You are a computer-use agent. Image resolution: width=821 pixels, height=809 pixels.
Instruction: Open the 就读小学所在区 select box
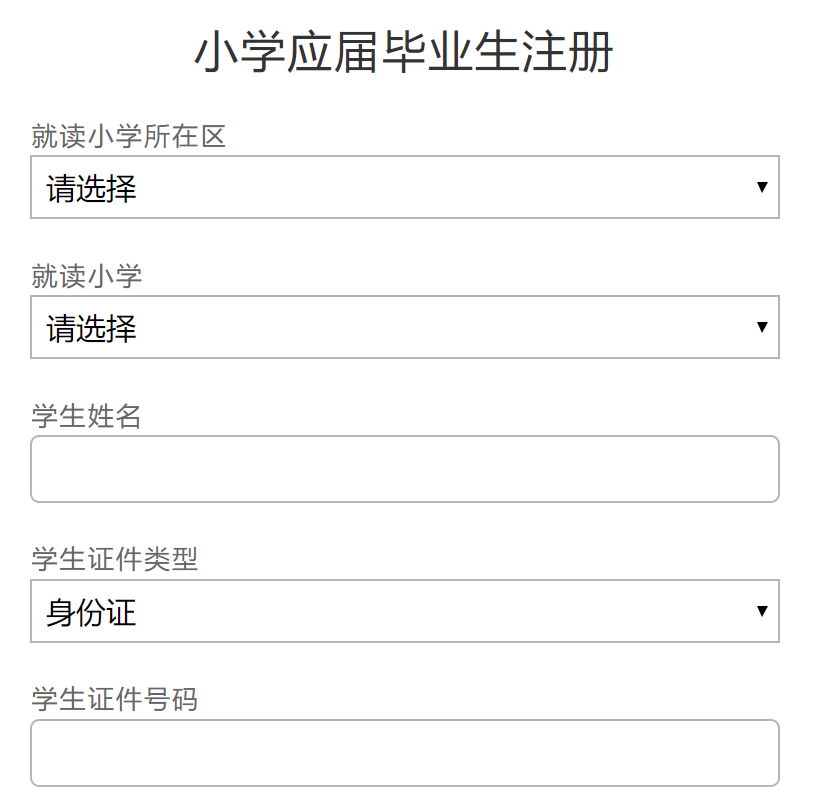(404, 187)
